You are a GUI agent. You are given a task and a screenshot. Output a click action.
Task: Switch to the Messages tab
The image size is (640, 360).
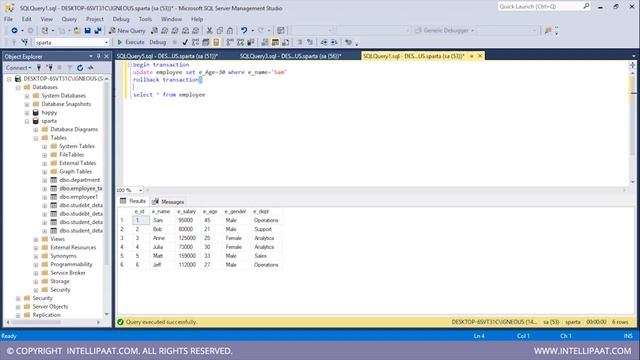[x=169, y=202]
